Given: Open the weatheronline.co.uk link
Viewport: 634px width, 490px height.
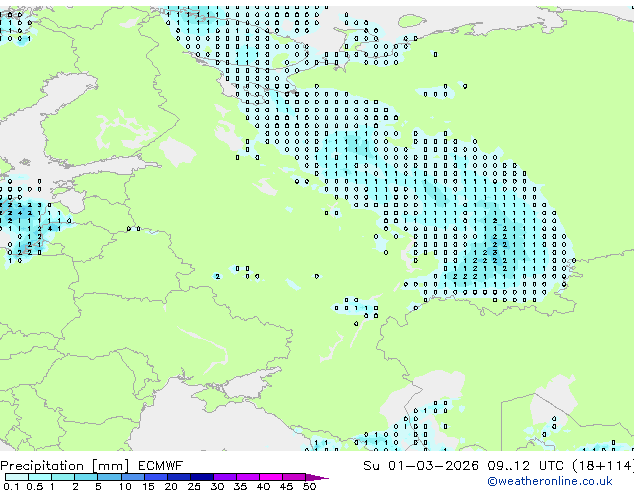Looking at the screenshot, I should point(550,481).
